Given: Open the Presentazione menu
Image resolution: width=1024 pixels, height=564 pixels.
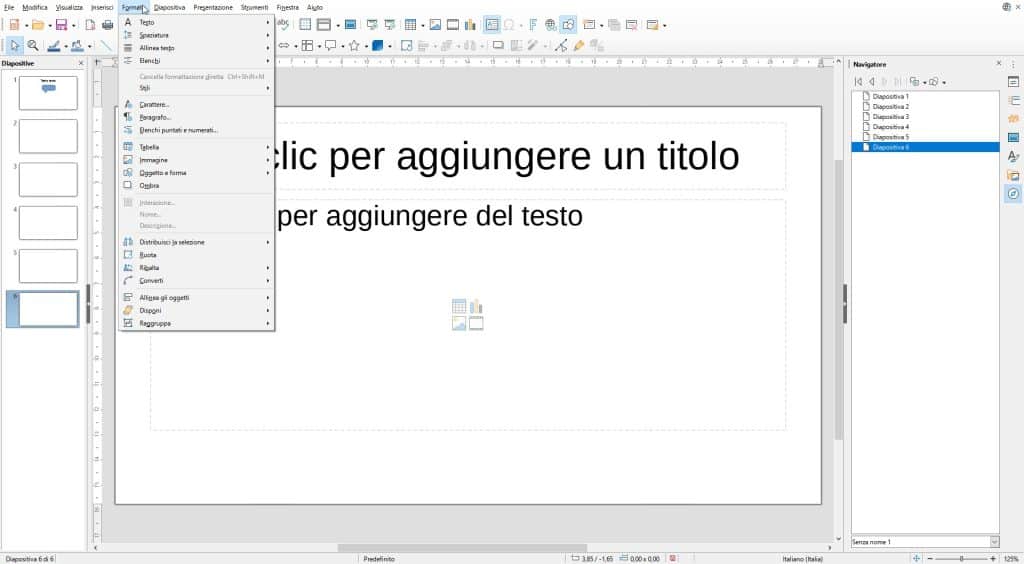Looking at the screenshot, I should point(213,7).
